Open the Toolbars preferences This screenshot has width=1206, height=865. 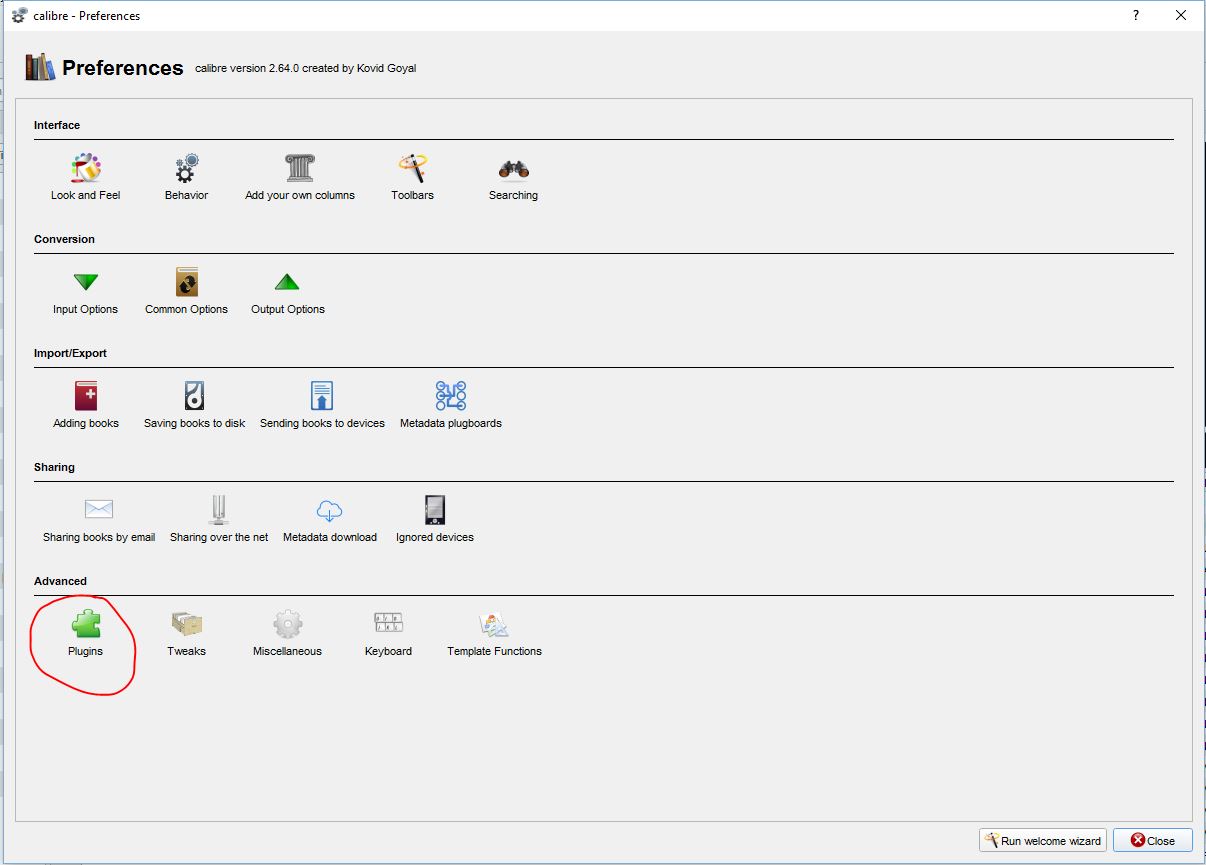[412, 178]
